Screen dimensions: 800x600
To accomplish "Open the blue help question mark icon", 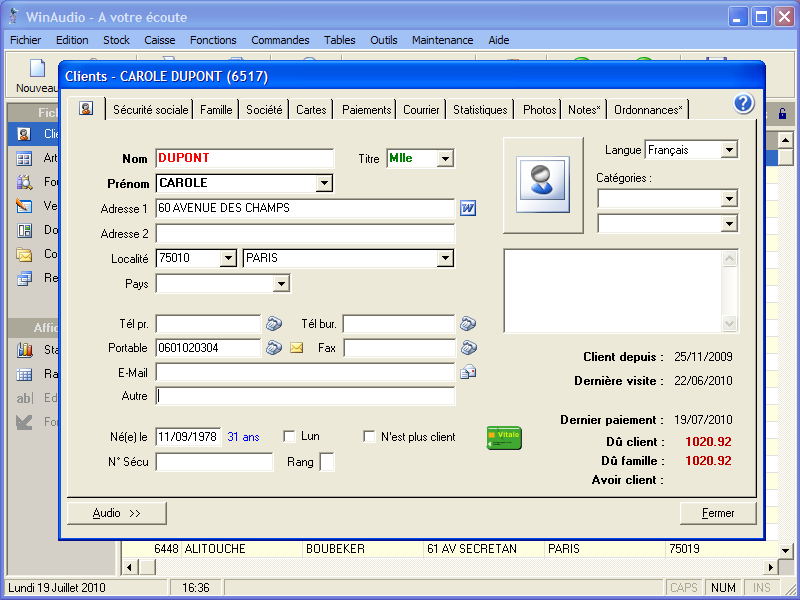I will (x=743, y=104).
